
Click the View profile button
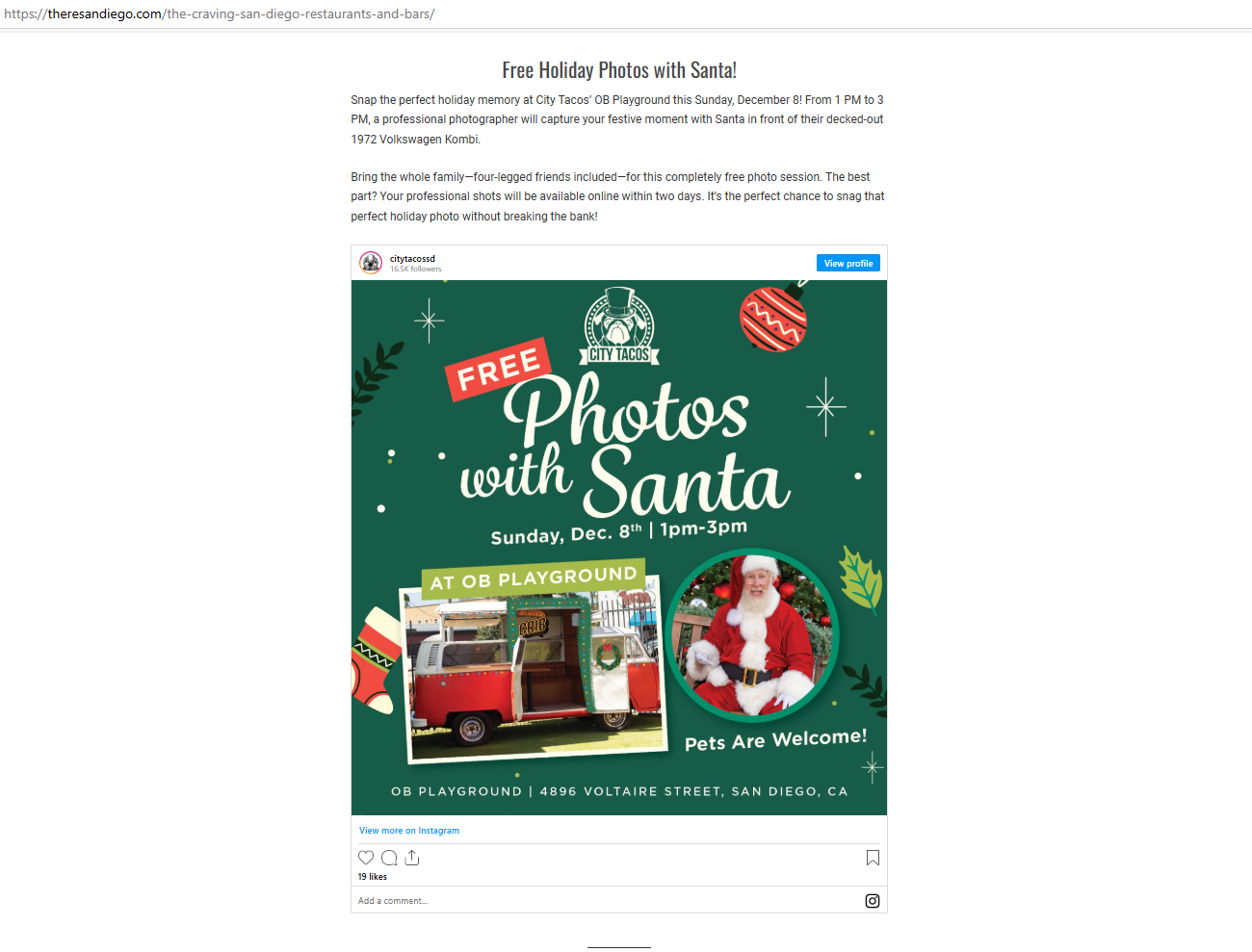tap(848, 263)
